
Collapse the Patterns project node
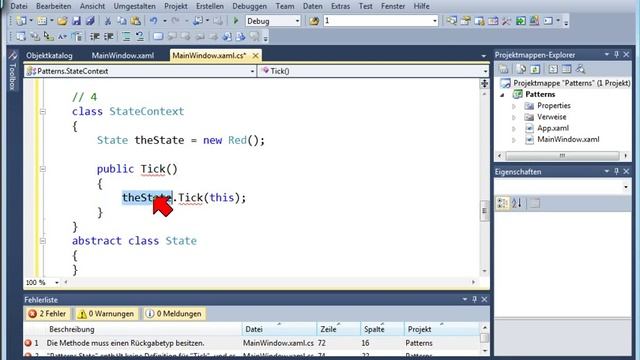pyautogui.click(x=502, y=95)
